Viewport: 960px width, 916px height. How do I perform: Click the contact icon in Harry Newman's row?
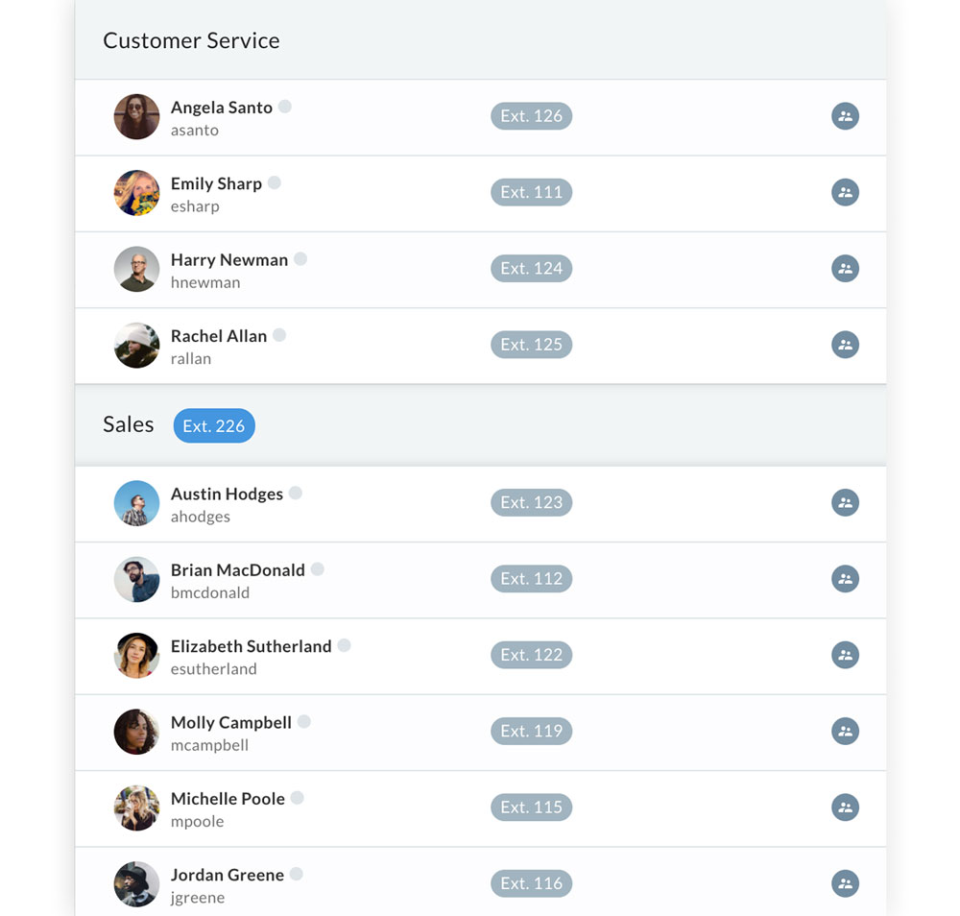pyautogui.click(x=845, y=268)
